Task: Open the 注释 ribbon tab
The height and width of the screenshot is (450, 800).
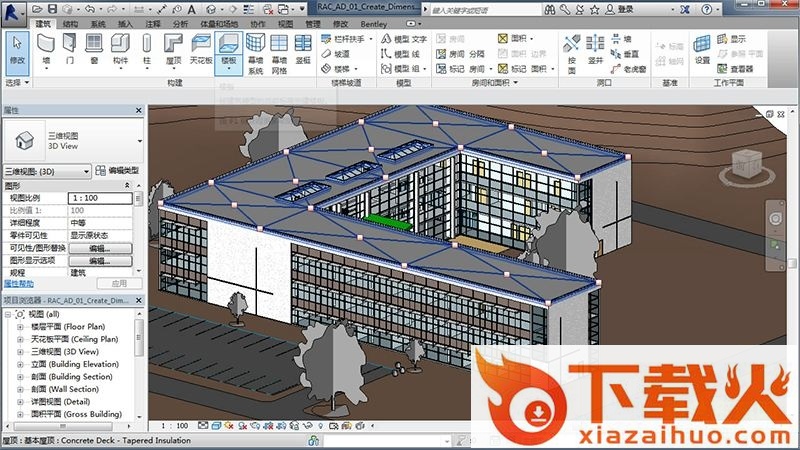Action: pos(152,23)
